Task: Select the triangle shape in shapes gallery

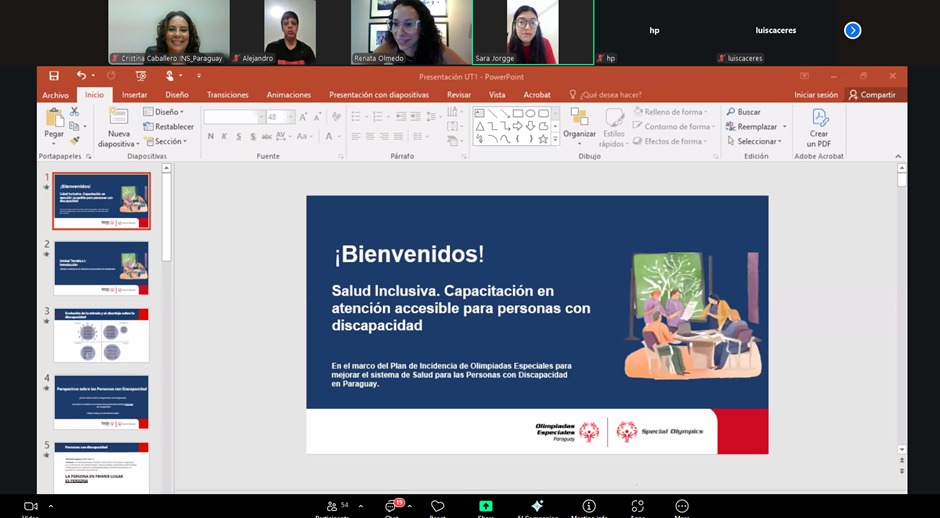Action: (480, 126)
